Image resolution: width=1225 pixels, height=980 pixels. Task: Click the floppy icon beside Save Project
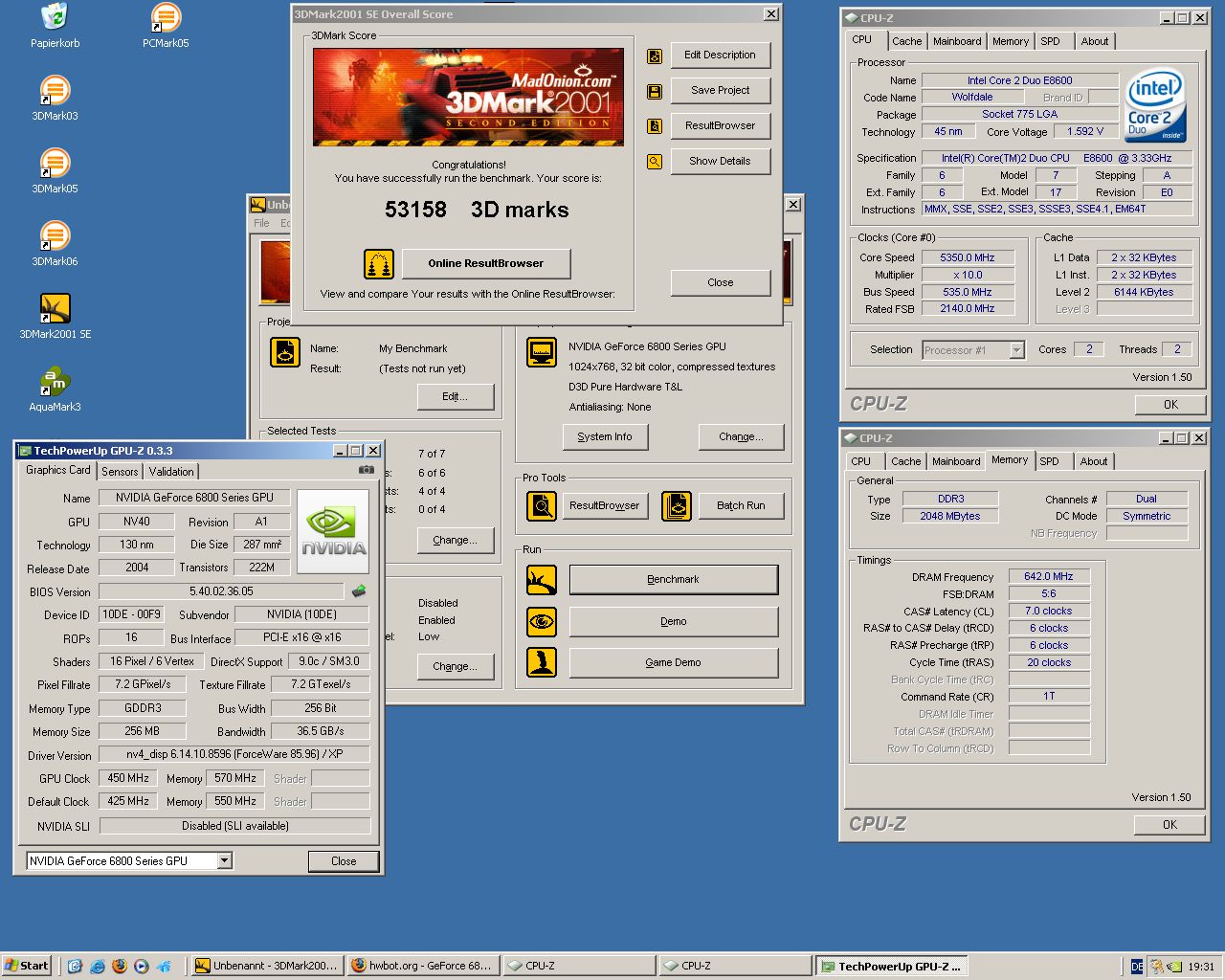click(655, 91)
